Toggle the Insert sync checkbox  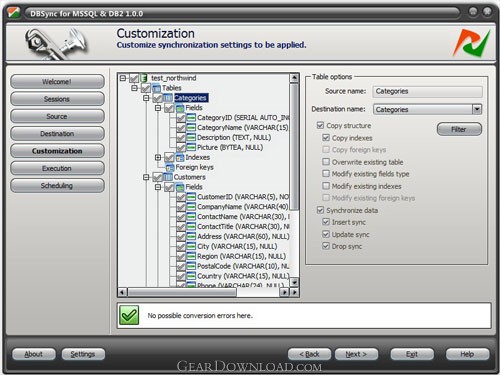point(326,222)
